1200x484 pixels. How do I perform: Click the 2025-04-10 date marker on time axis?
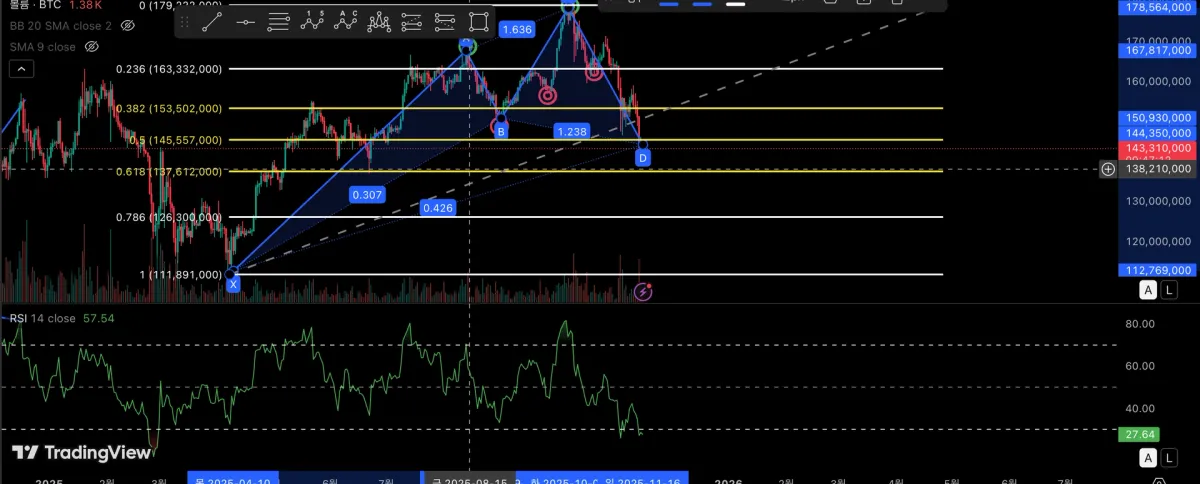pos(233,480)
